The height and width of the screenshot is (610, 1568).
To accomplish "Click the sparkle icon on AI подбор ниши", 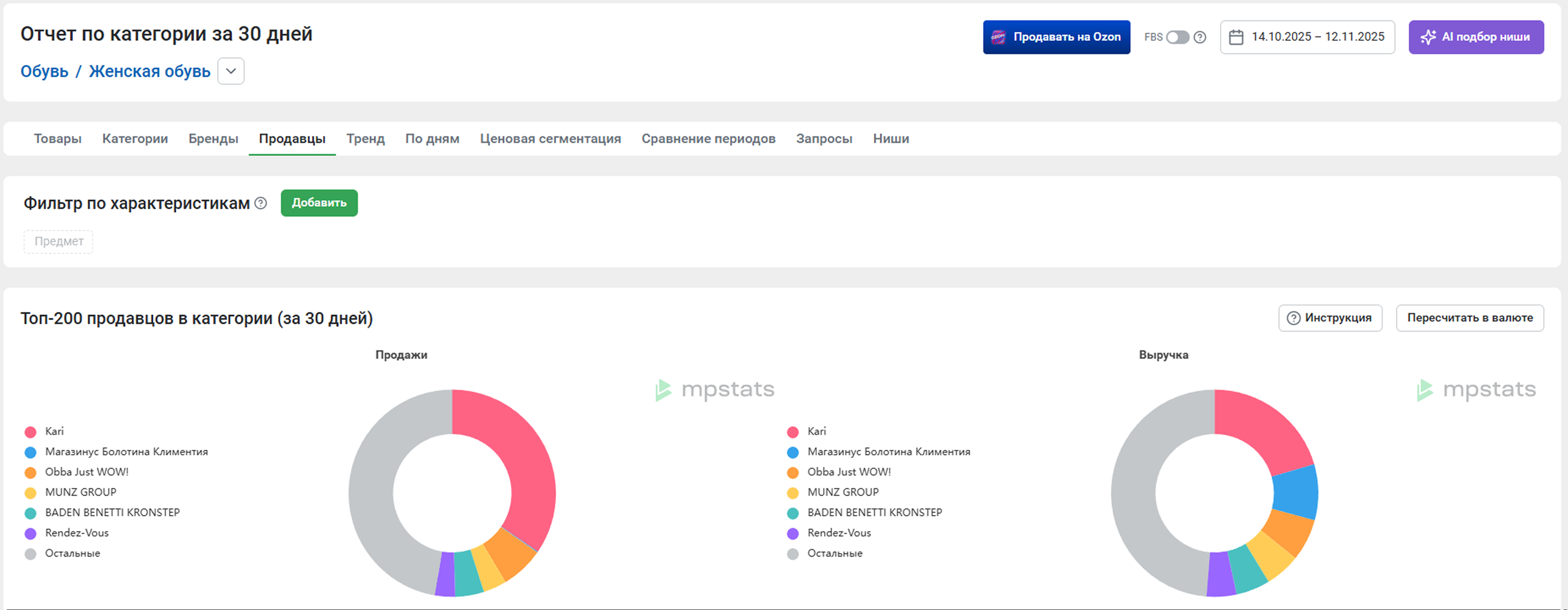I will click(1428, 37).
